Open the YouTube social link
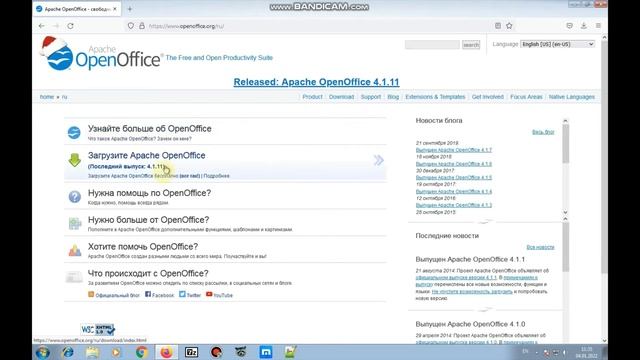 tap(219, 295)
